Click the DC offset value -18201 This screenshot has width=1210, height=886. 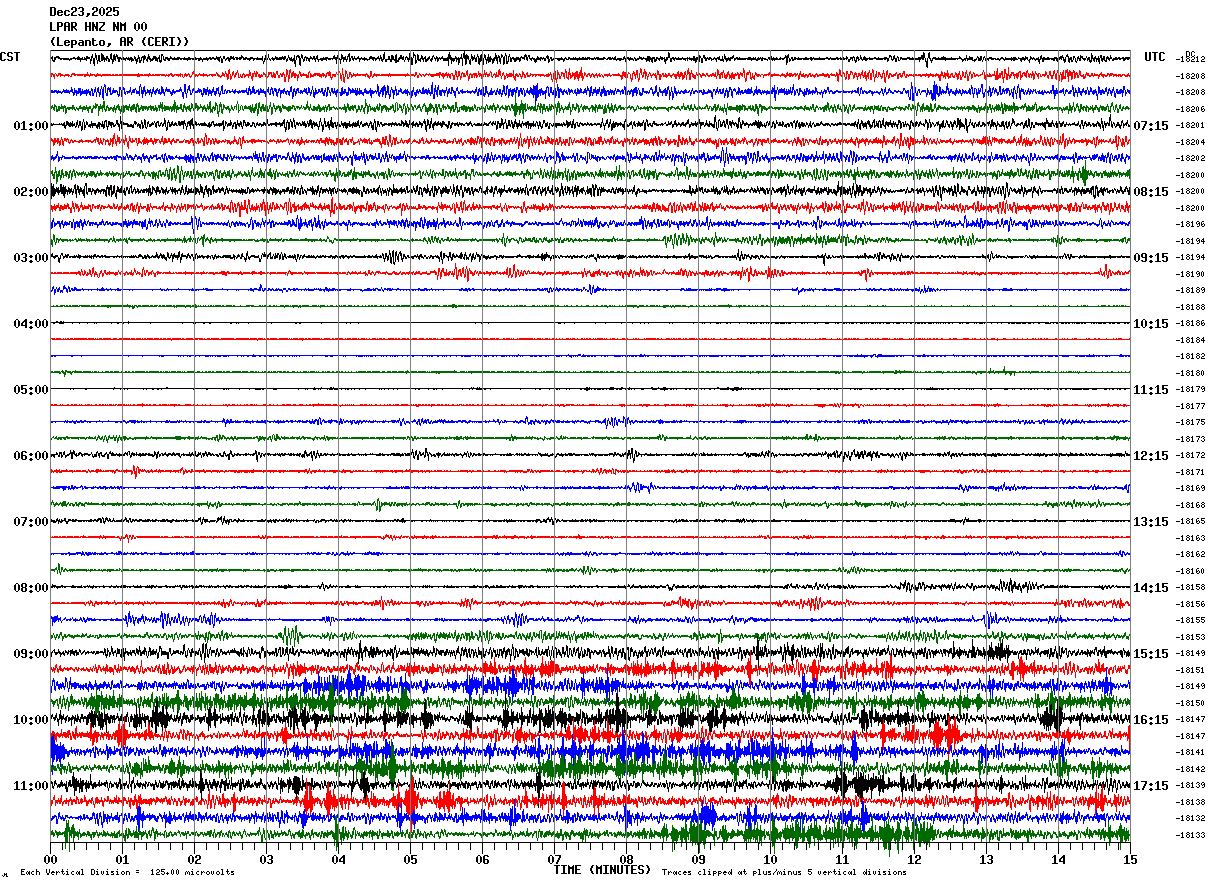[1191, 126]
